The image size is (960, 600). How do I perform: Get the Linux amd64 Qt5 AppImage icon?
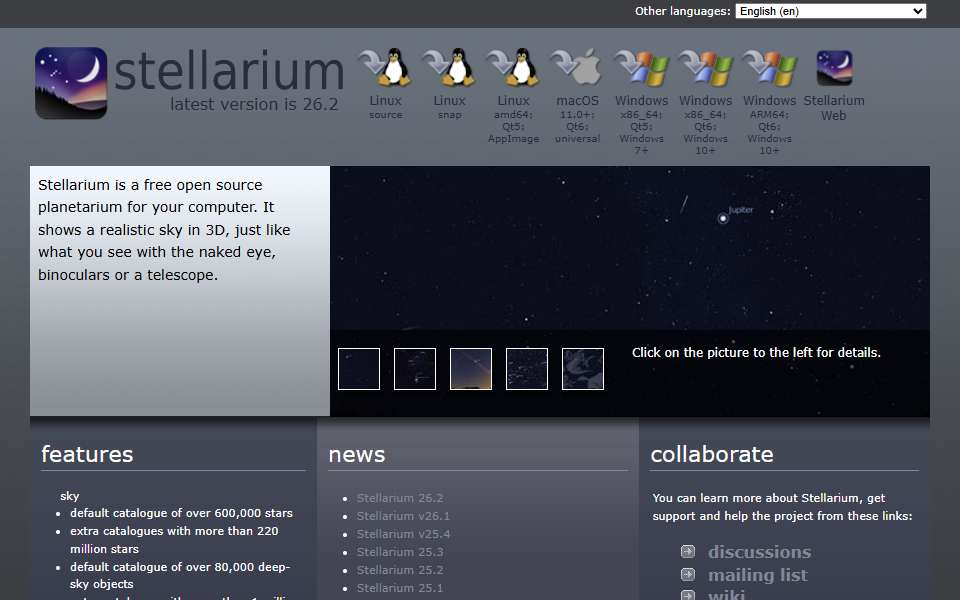513,67
